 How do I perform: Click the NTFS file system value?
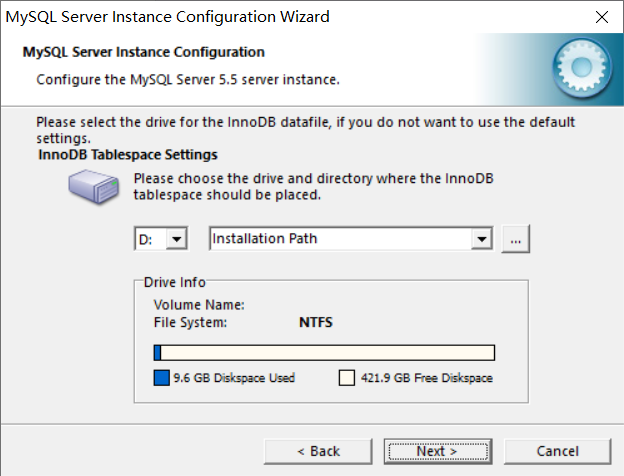tap(316, 322)
